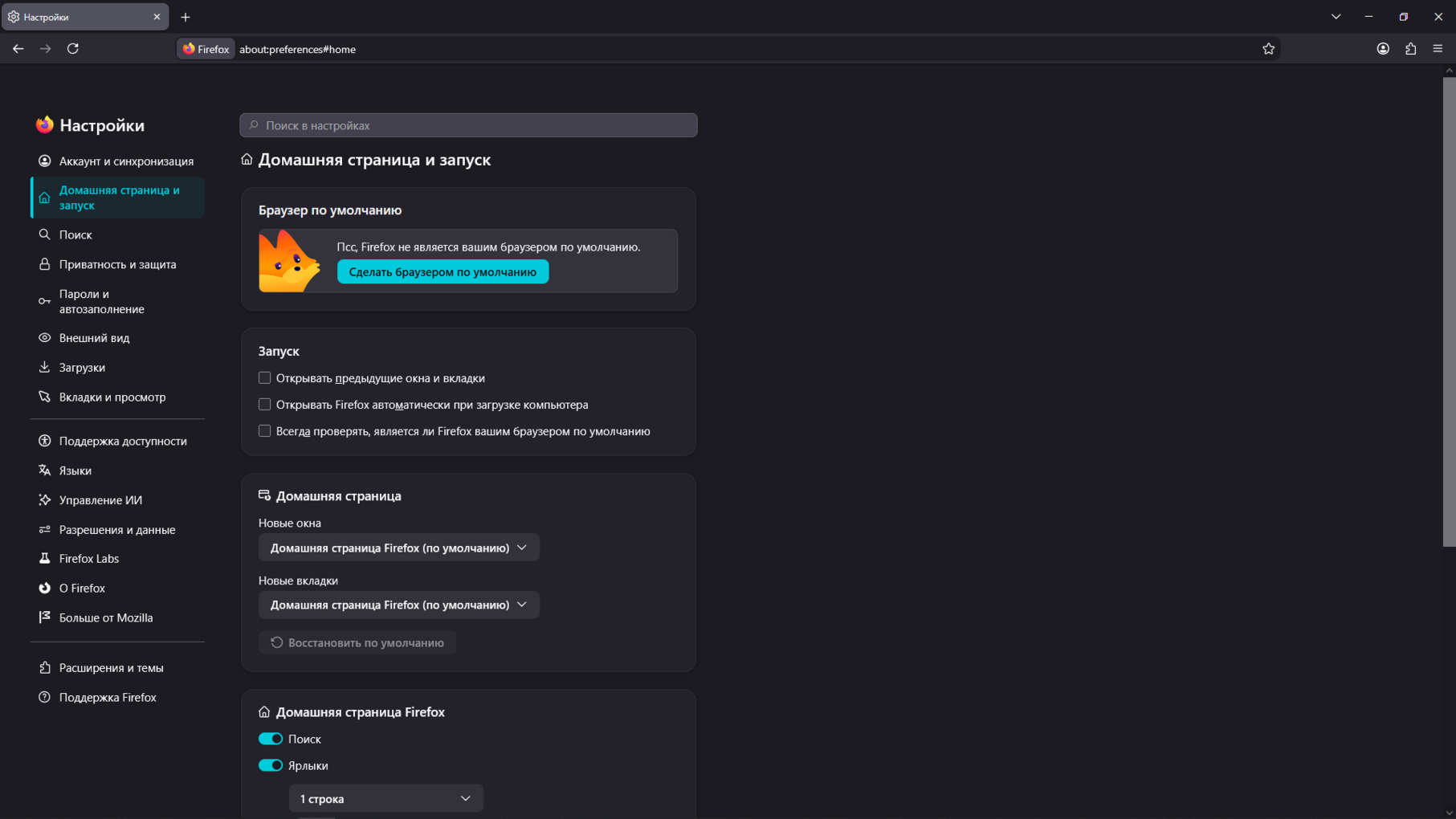Toggle the Поиск switch off
This screenshot has width=1456, height=819.
pos(271,739)
